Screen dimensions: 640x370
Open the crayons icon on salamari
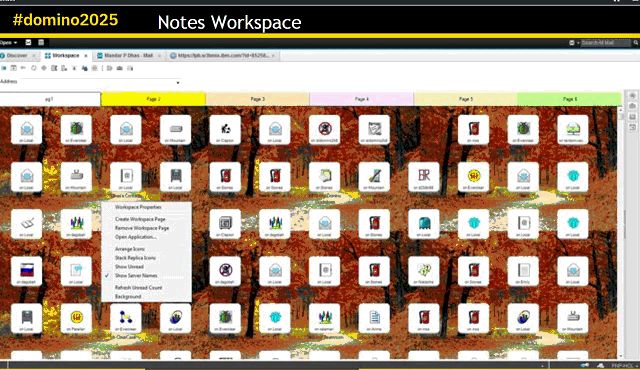pyautogui.click(x=324, y=318)
